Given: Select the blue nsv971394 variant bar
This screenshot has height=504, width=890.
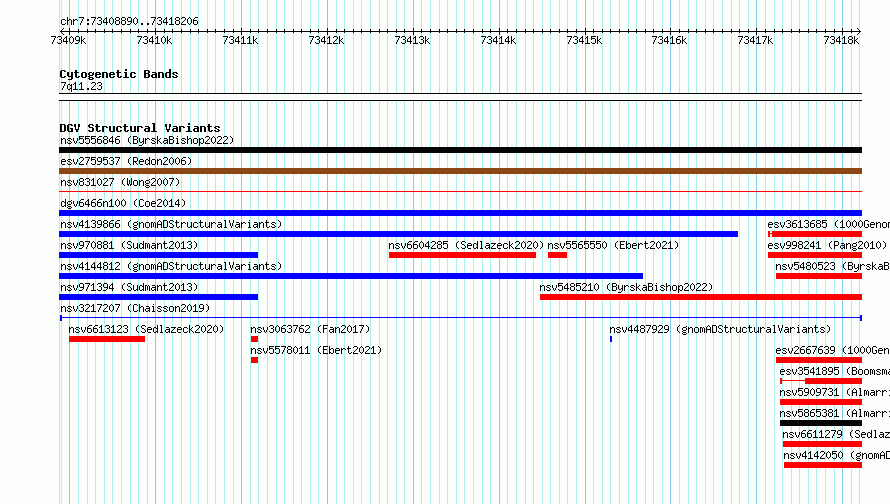Looking at the screenshot, I should click(158, 297).
